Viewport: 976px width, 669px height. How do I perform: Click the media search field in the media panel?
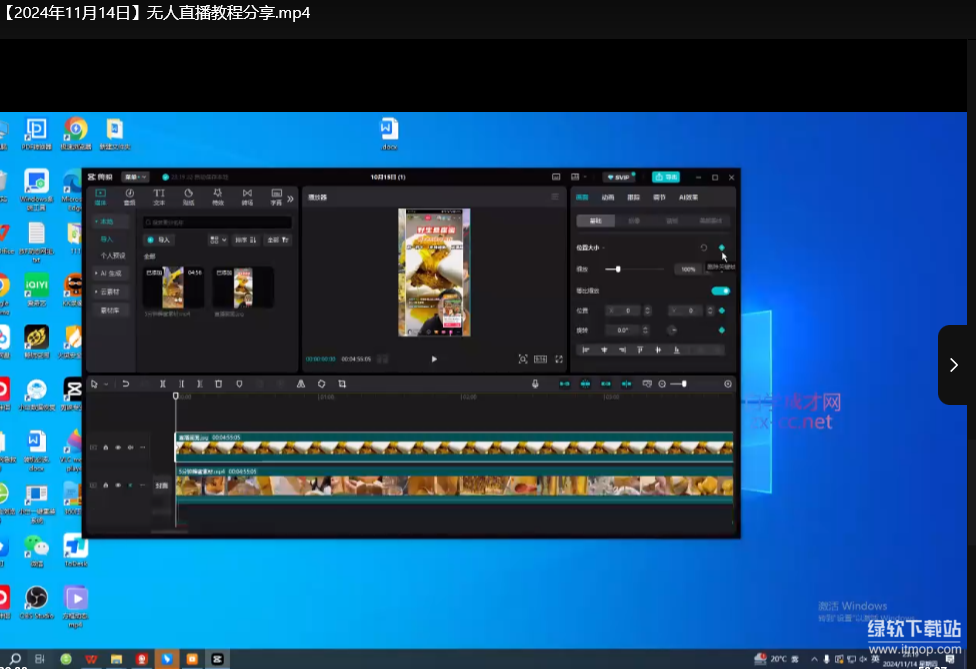pos(217,222)
